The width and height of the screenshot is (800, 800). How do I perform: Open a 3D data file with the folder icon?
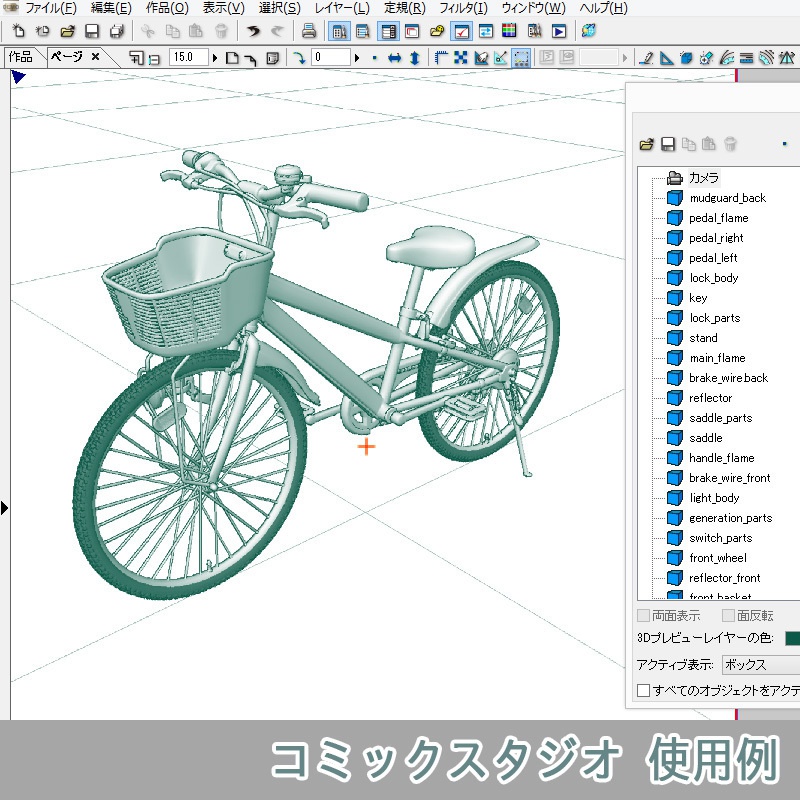646,143
